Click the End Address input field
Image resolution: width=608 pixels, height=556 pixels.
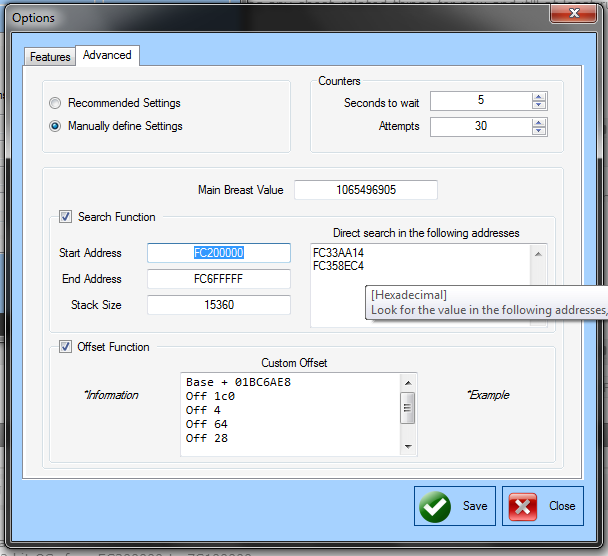point(218,279)
